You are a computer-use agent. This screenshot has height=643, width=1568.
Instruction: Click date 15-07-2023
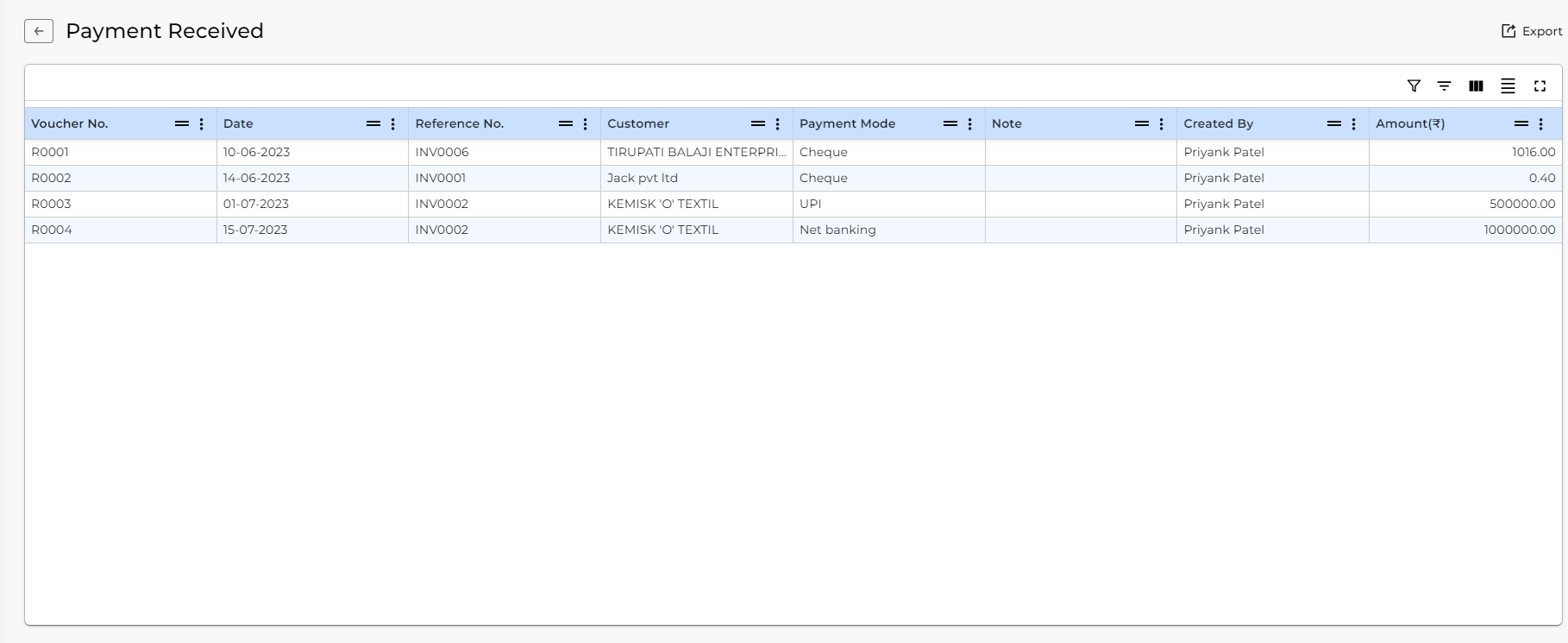pos(255,230)
